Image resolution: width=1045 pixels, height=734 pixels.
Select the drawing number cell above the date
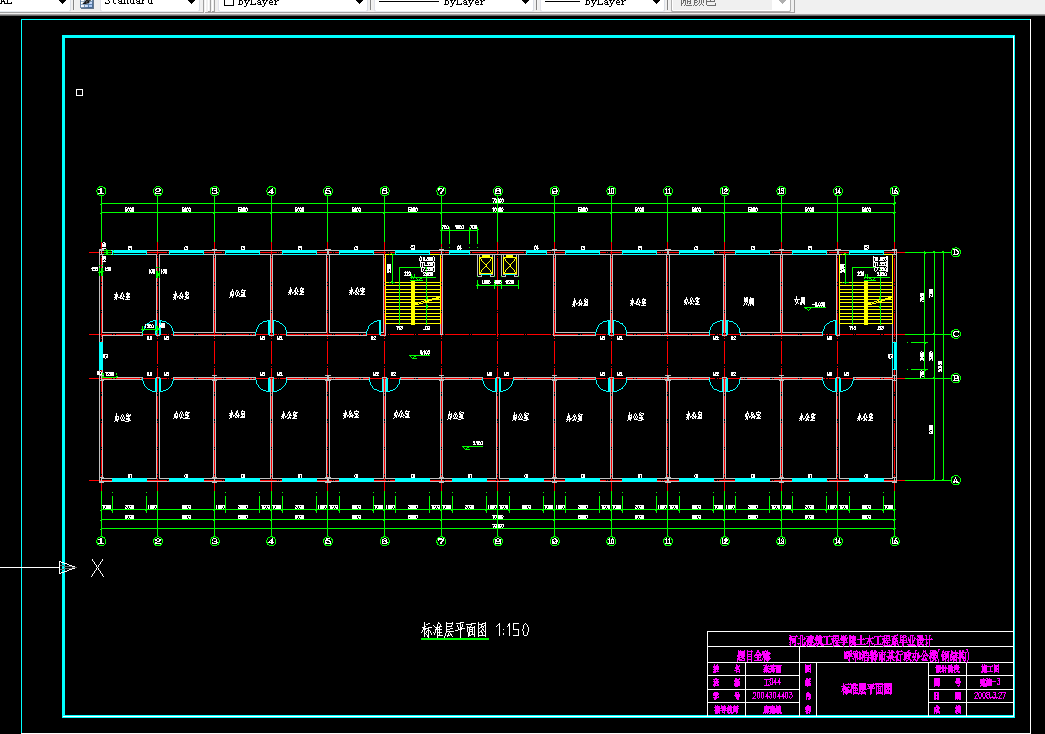[990, 682]
